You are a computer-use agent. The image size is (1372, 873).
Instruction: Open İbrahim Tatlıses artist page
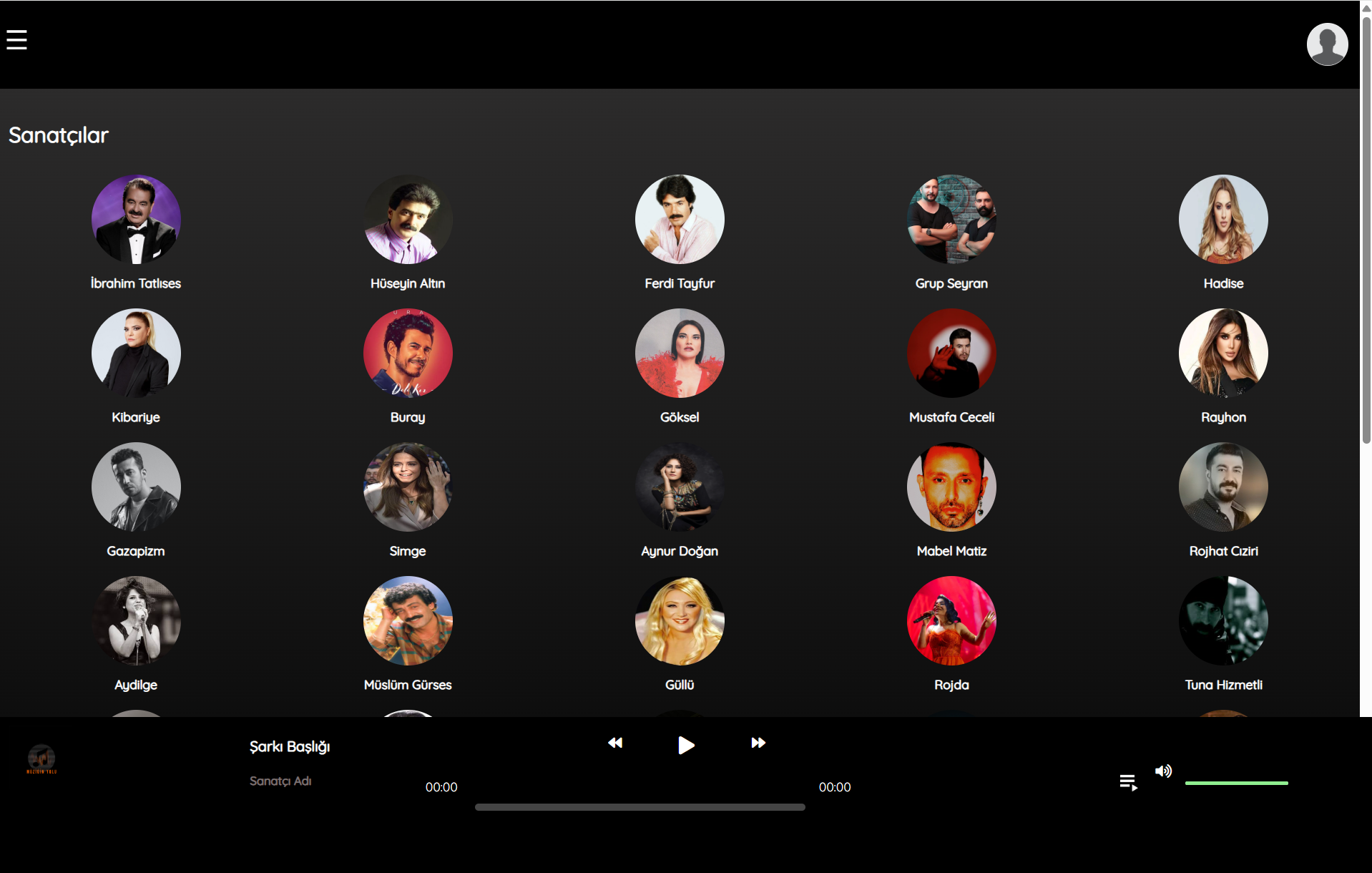pos(136,220)
